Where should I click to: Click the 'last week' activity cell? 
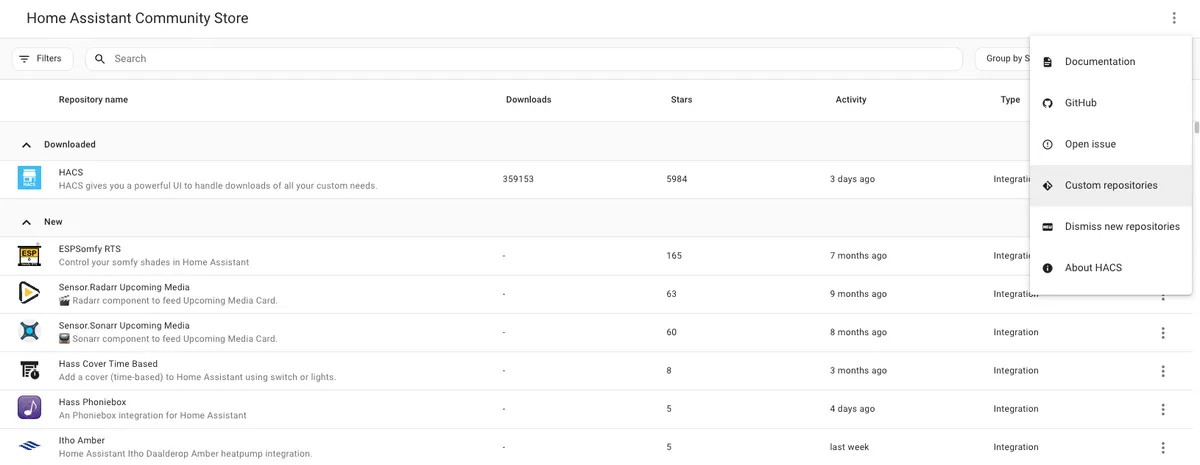tap(849, 447)
